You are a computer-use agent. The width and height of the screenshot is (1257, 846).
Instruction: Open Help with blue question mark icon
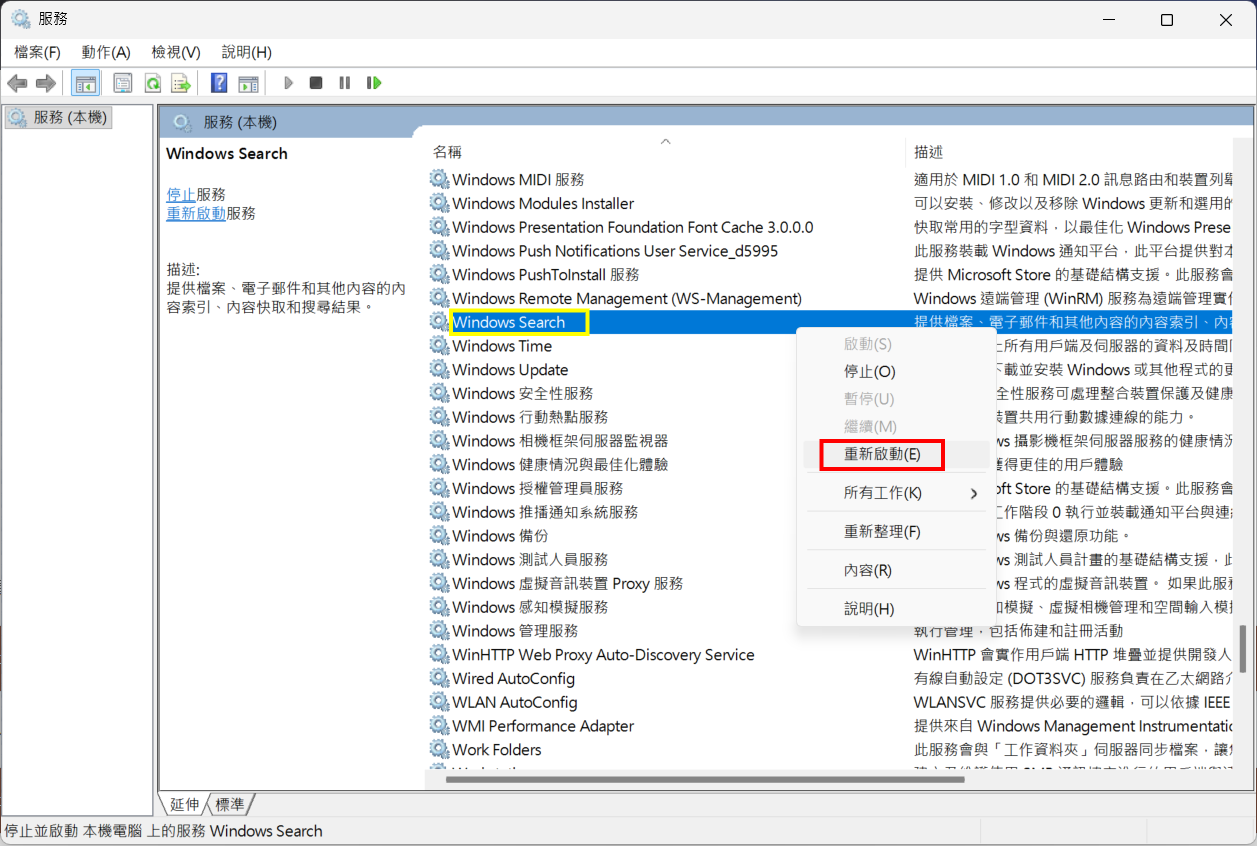tap(219, 83)
